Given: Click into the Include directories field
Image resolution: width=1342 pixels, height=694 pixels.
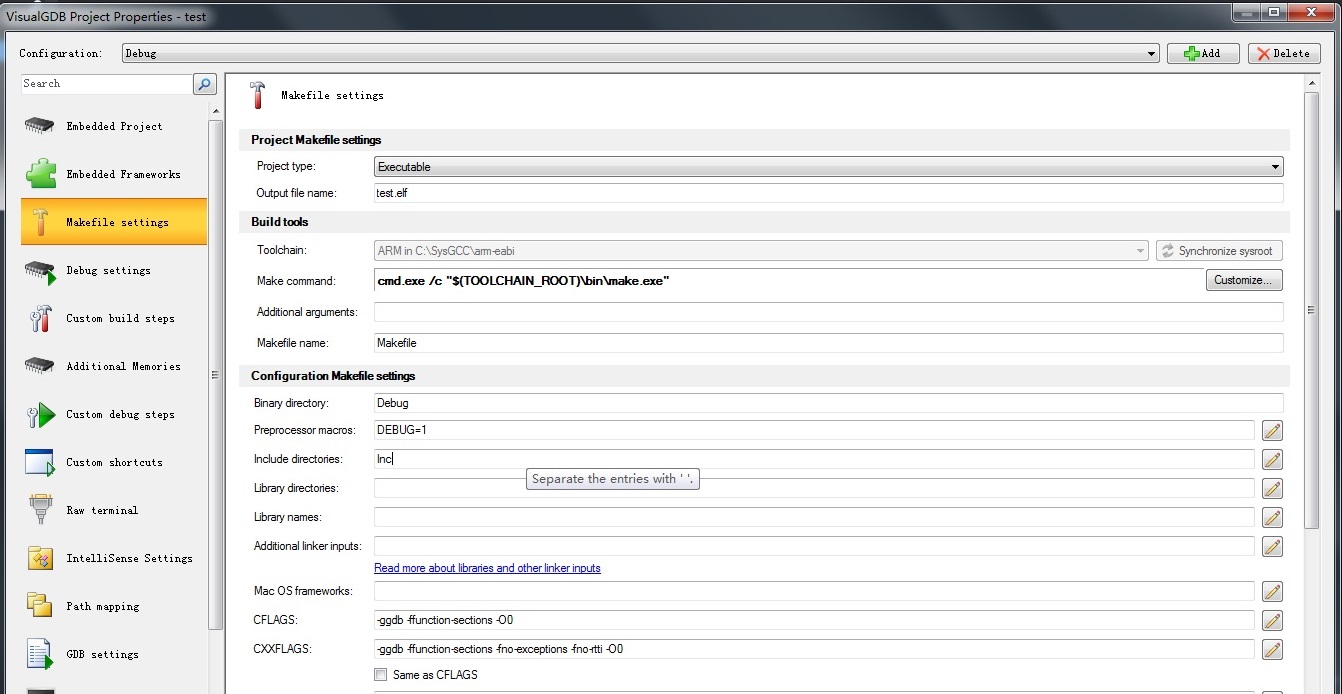Looking at the screenshot, I should click(x=814, y=459).
